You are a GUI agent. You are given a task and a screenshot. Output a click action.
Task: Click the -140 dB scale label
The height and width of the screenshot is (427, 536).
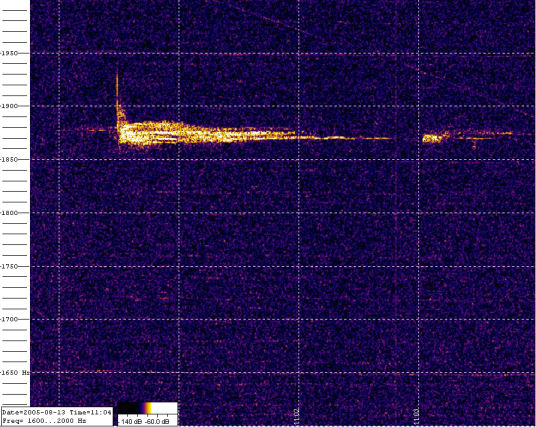130,422
